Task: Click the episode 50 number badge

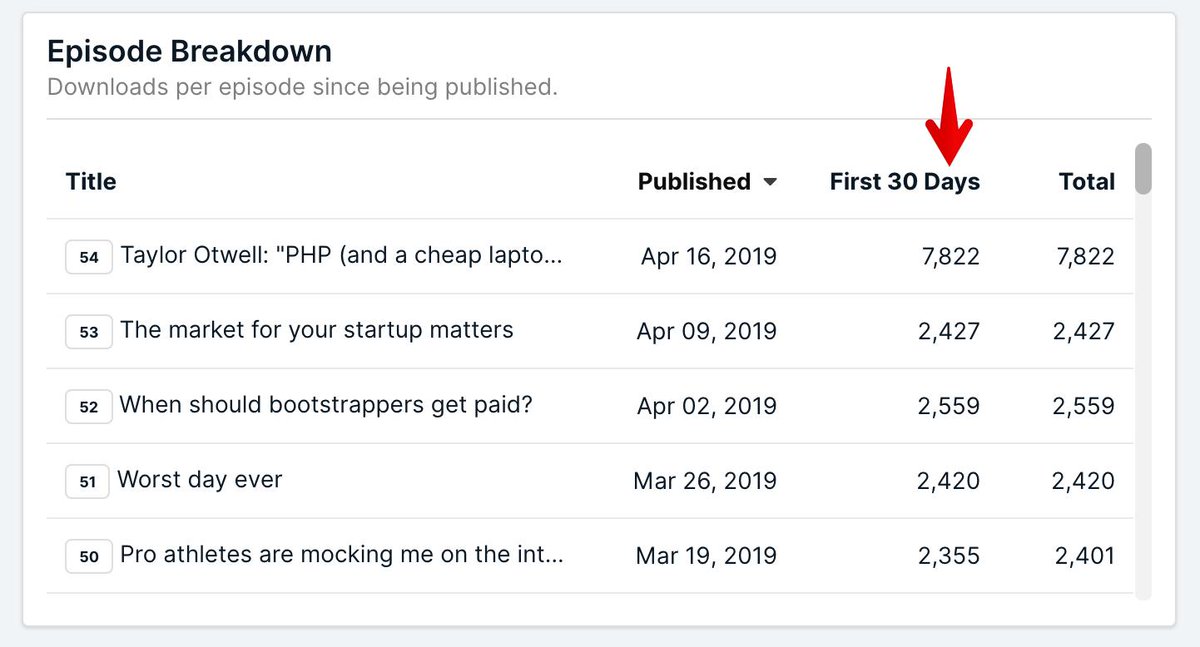Action: (88, 556)
